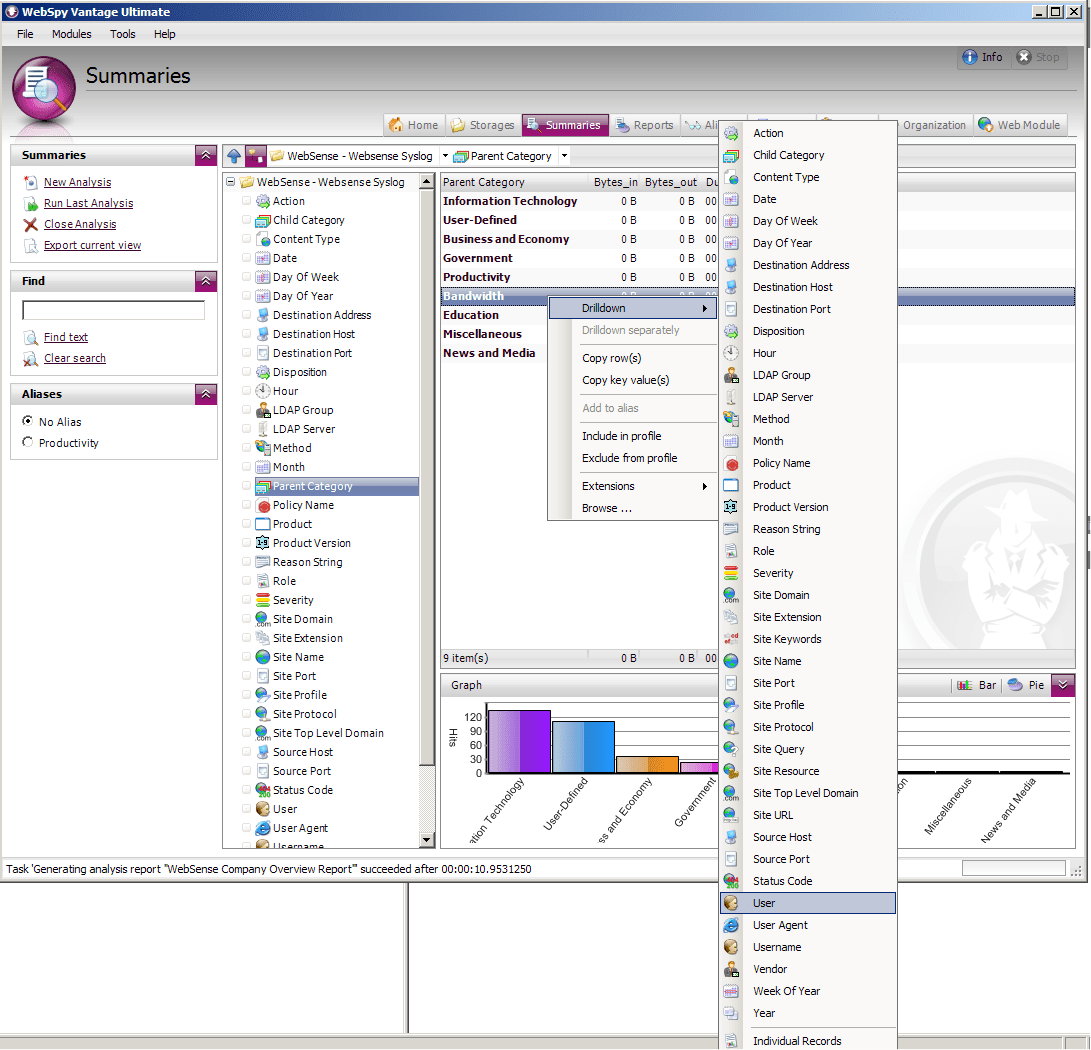
Task: Click inside the Find search input field
Action: (113, 310)
